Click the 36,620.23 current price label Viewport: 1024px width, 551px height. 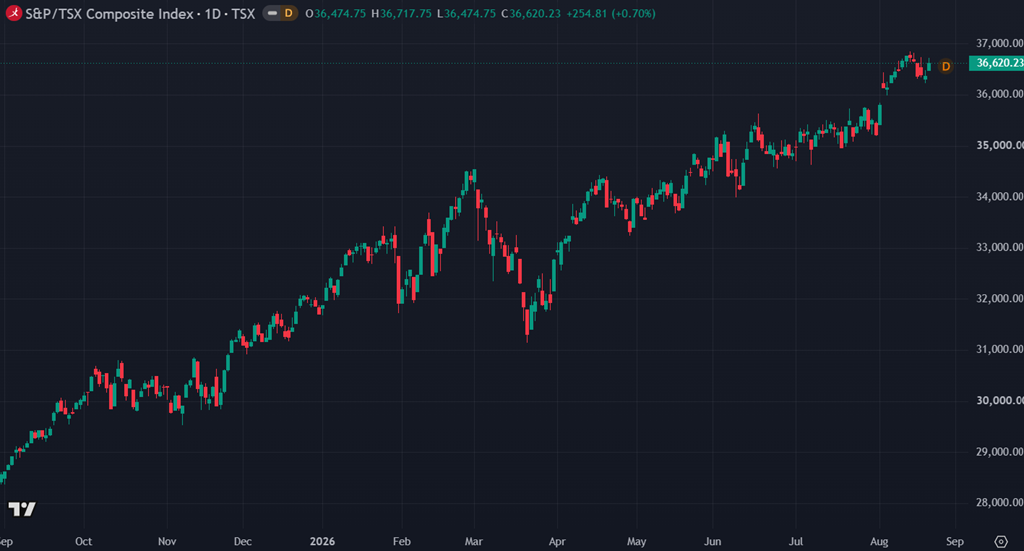click(997, 63)
